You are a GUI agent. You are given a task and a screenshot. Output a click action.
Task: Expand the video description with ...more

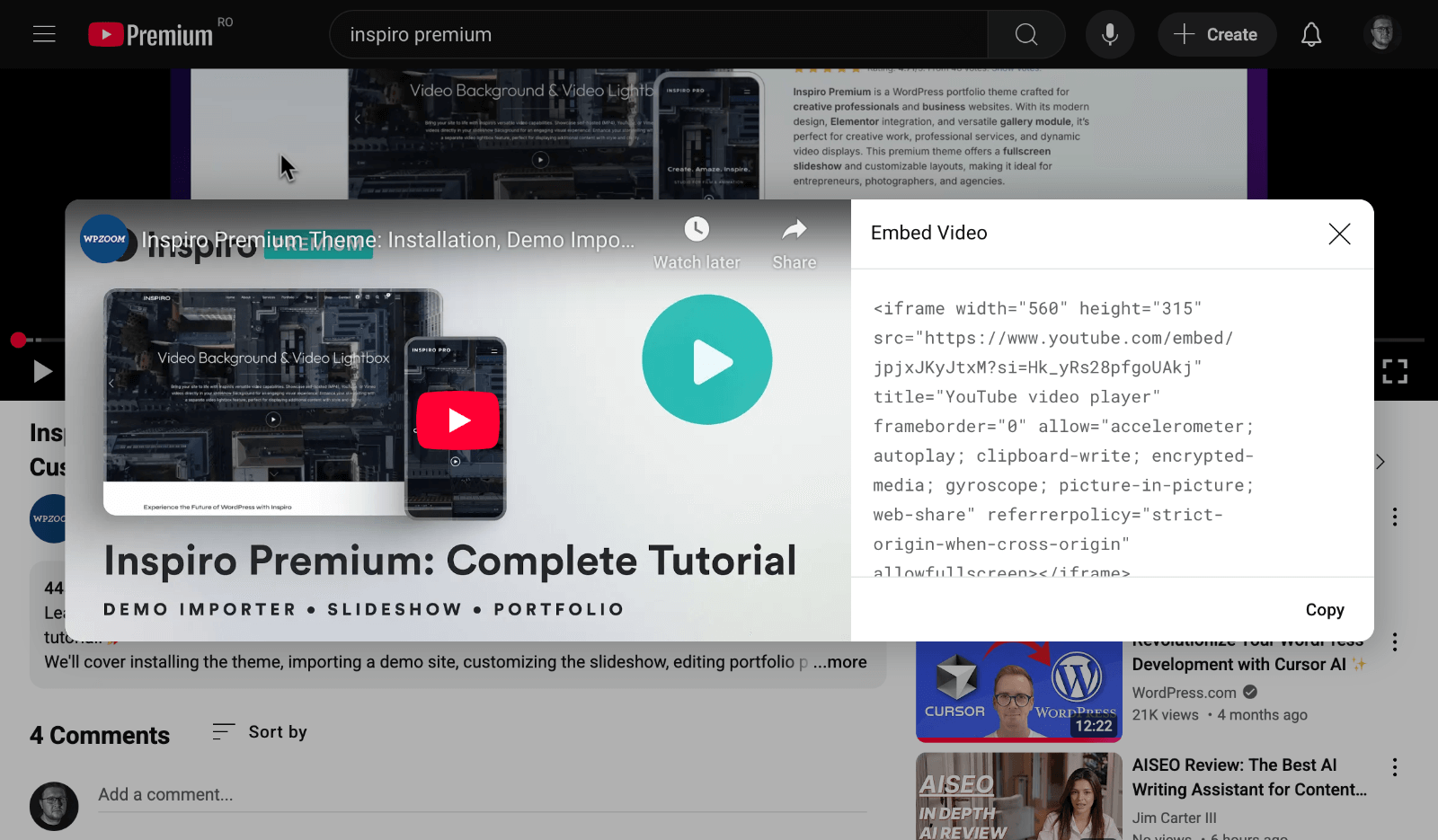(841, 662)
